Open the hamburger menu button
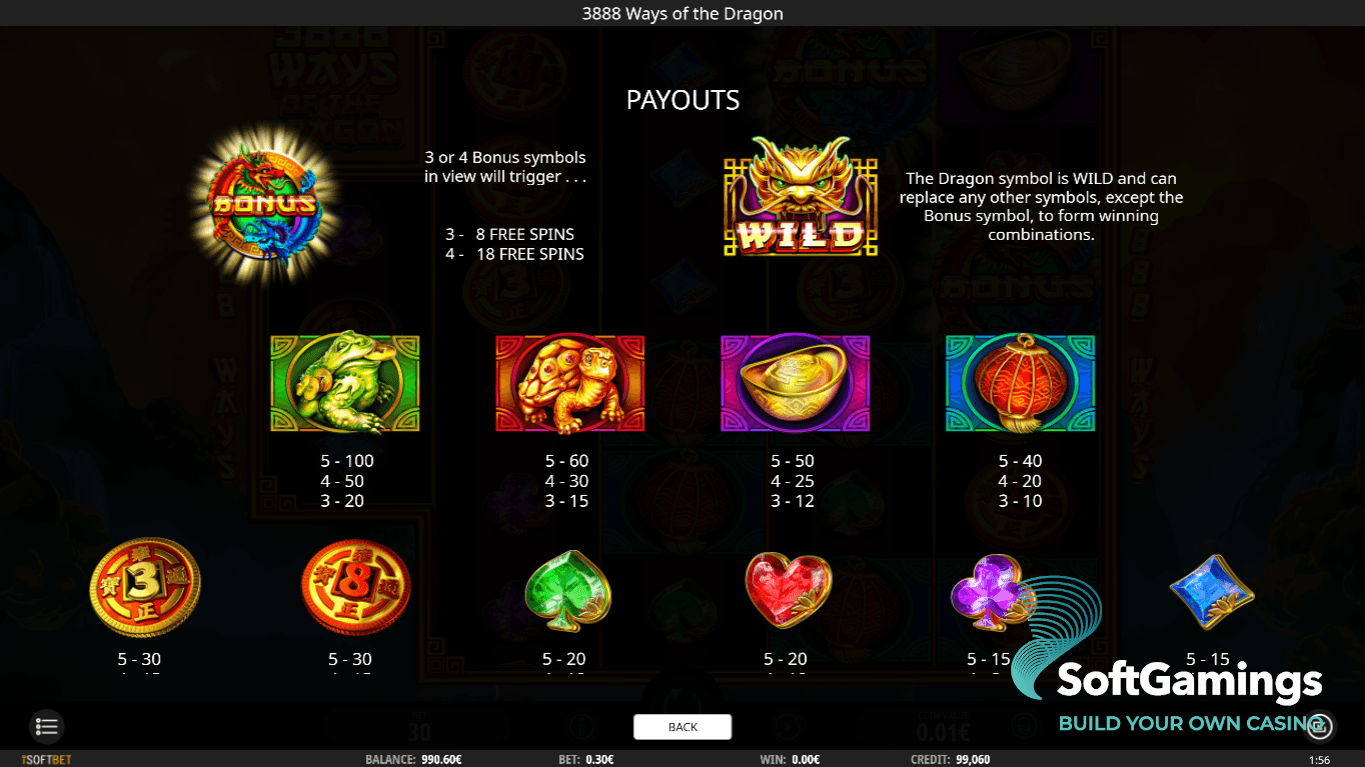 coord(47,726)
